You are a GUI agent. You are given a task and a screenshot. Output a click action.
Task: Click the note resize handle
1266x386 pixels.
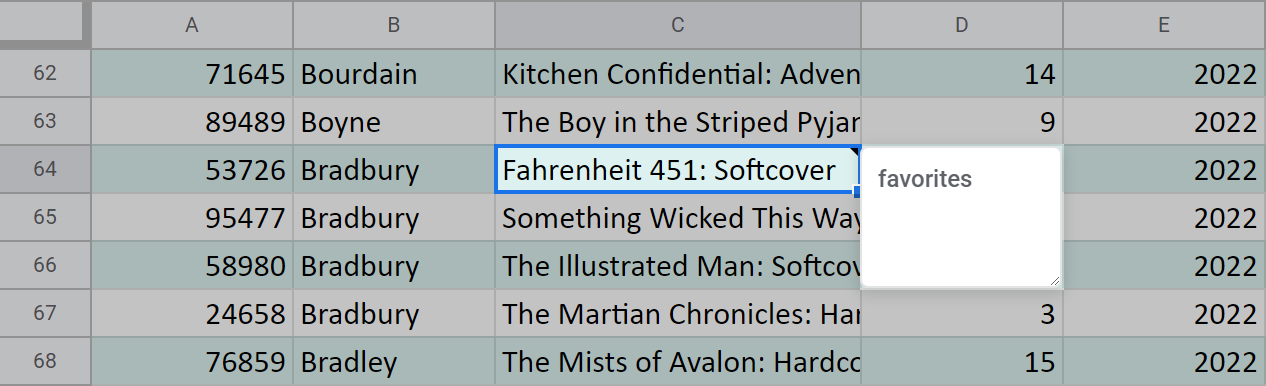1053,280
